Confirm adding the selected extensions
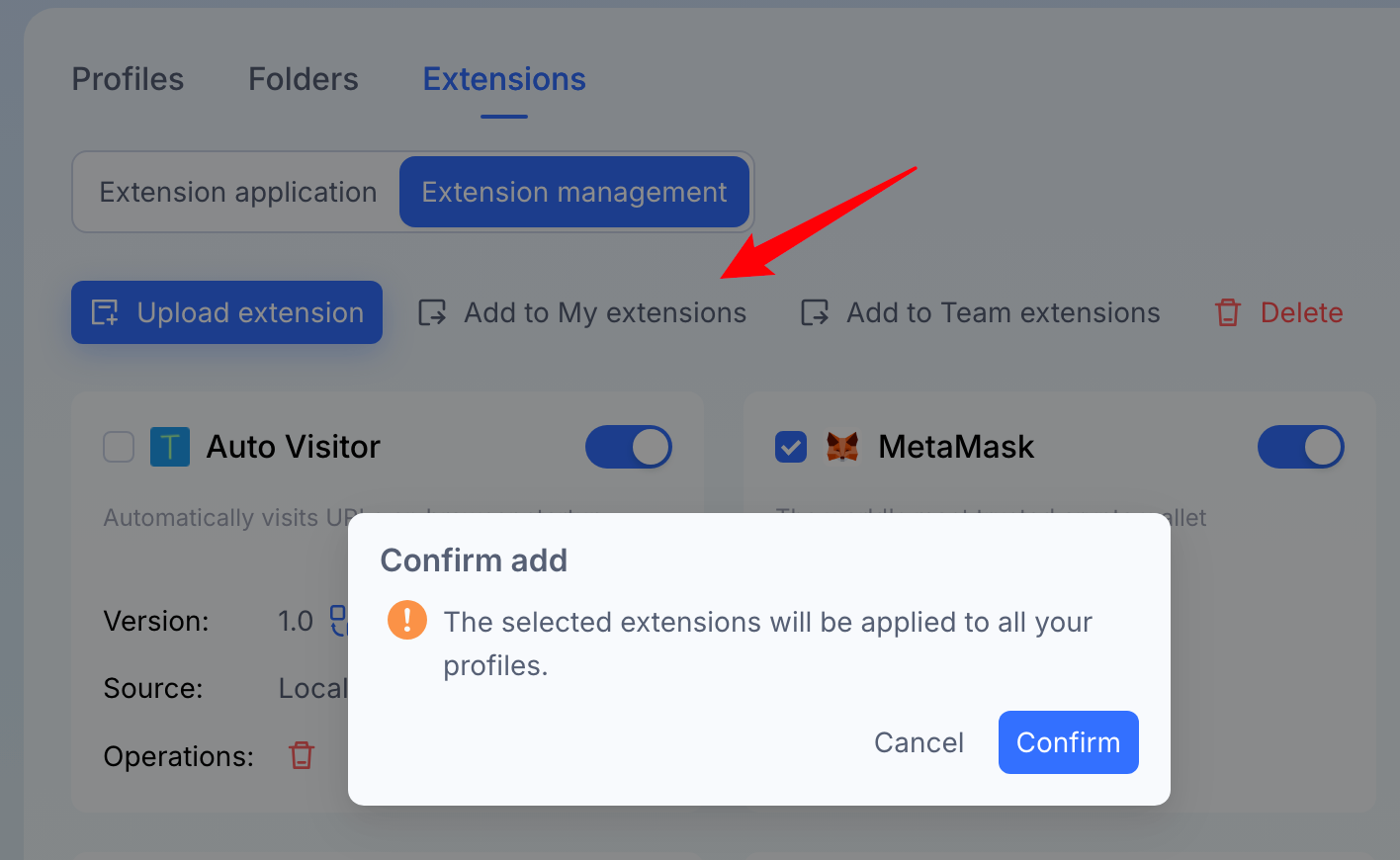Viewport: 1400px width, 860px height. (1069, 742)
